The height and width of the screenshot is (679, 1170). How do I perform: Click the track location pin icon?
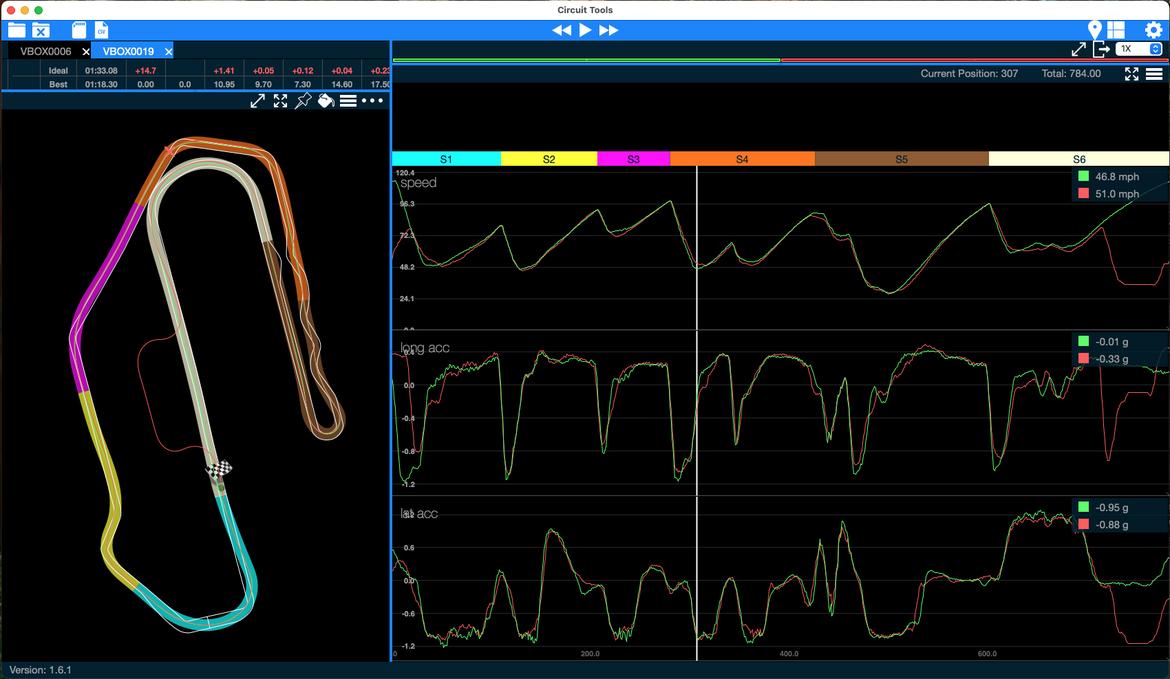(x=1094, y=30)
